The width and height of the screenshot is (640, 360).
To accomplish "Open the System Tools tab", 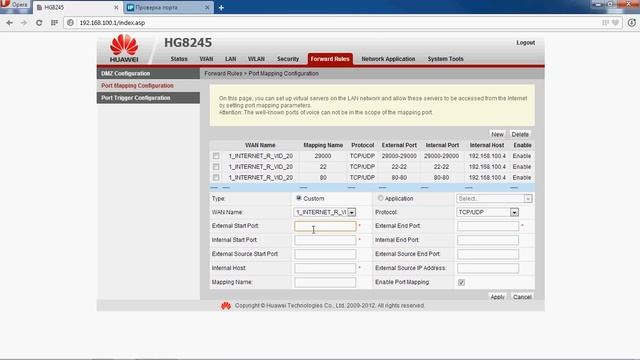I will click(445, 59).
